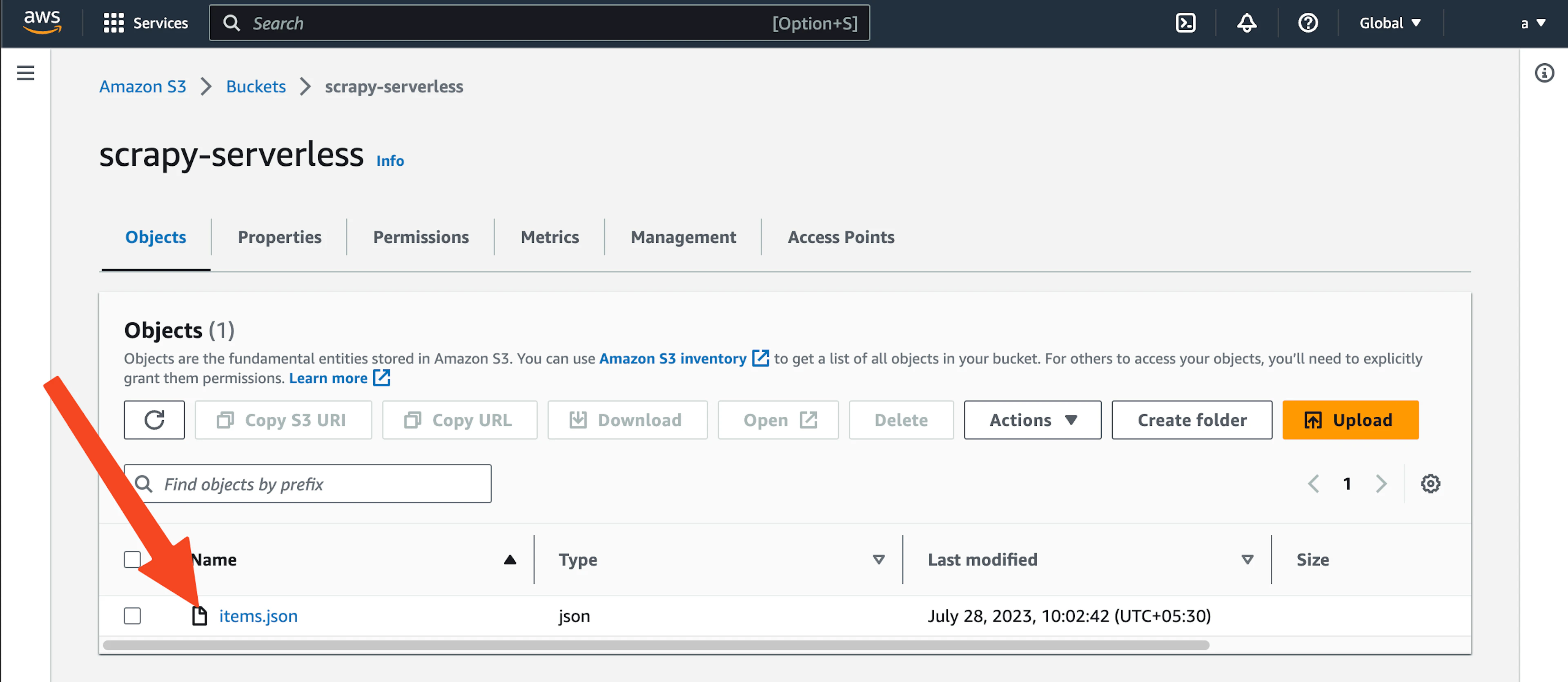This screenshot has height=682, width=1568.
Task: Click the horizontal scrollbar under the objects table
Action: tap(655, 645)
